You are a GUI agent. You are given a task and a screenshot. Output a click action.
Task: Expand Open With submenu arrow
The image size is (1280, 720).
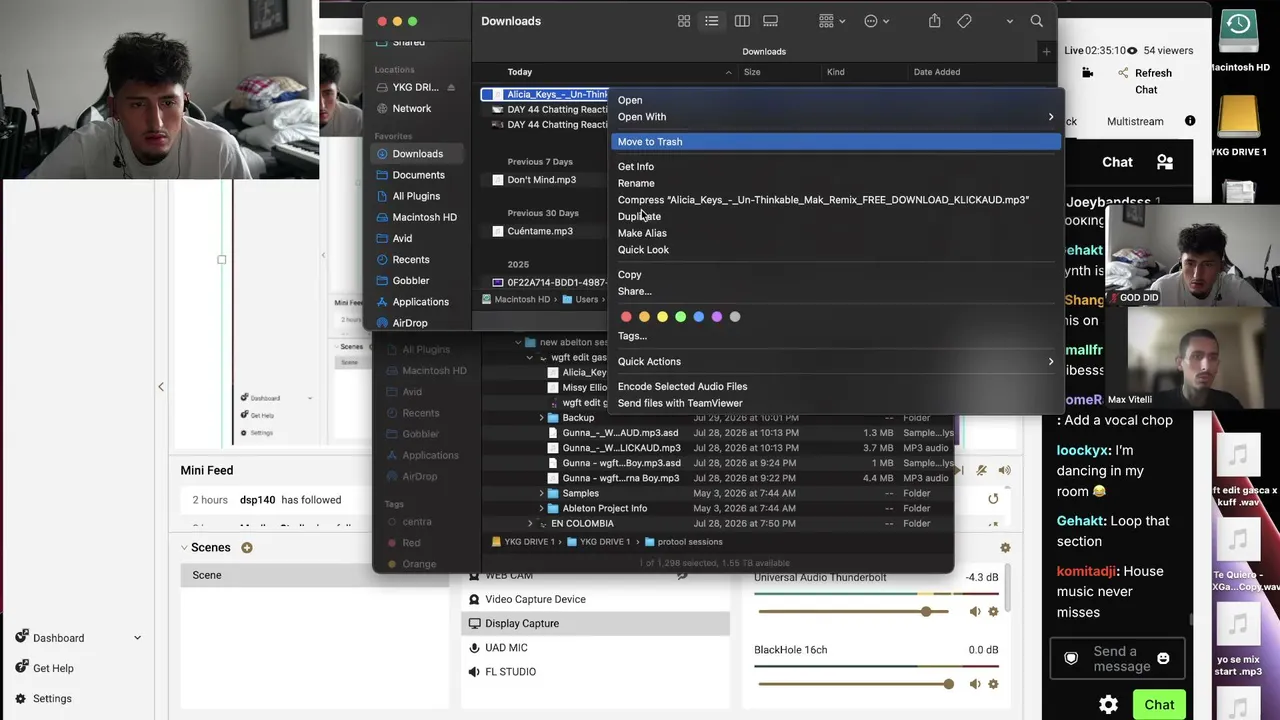[x=1051, y=117]
